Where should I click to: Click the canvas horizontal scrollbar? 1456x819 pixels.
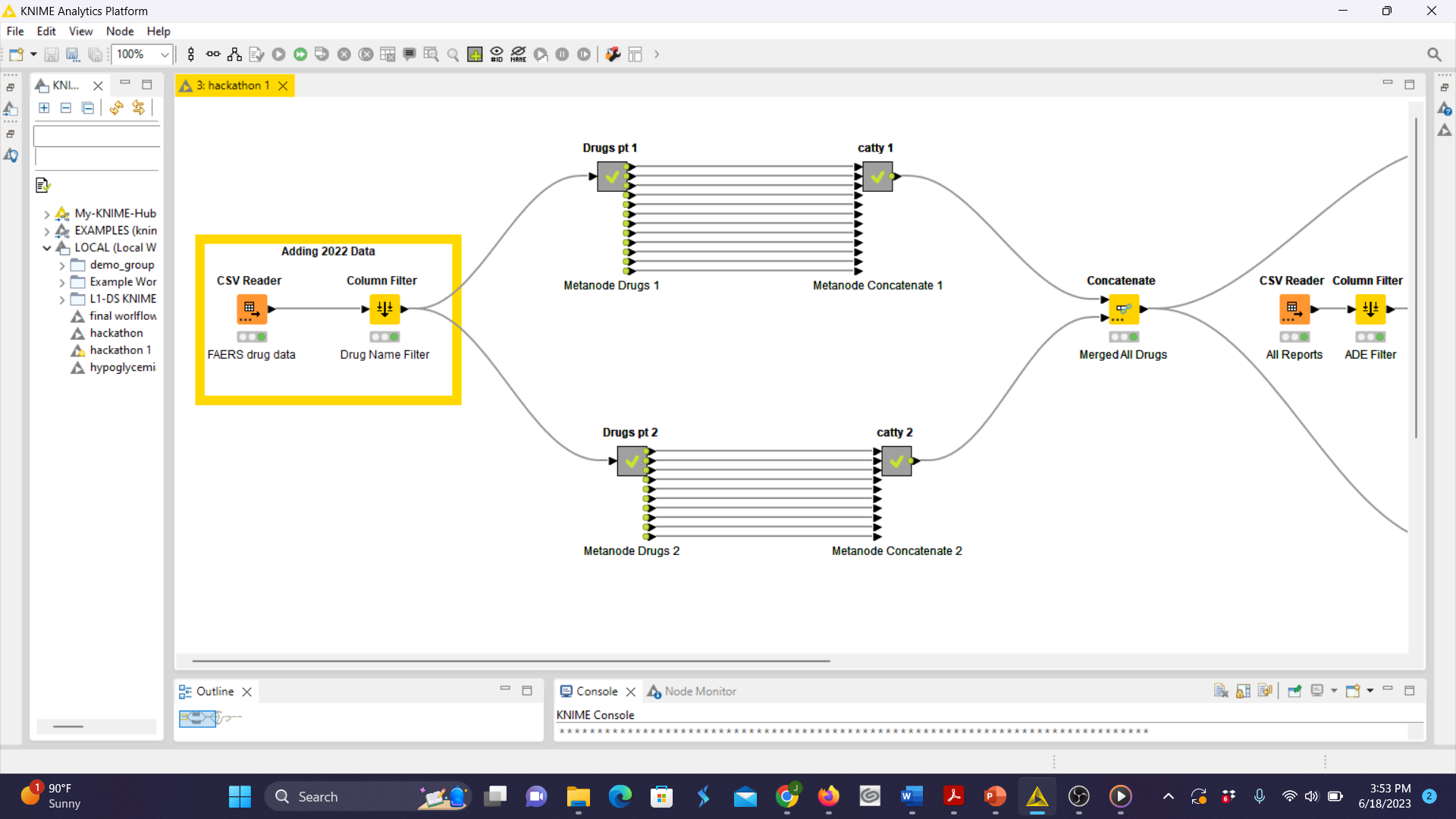510,661
